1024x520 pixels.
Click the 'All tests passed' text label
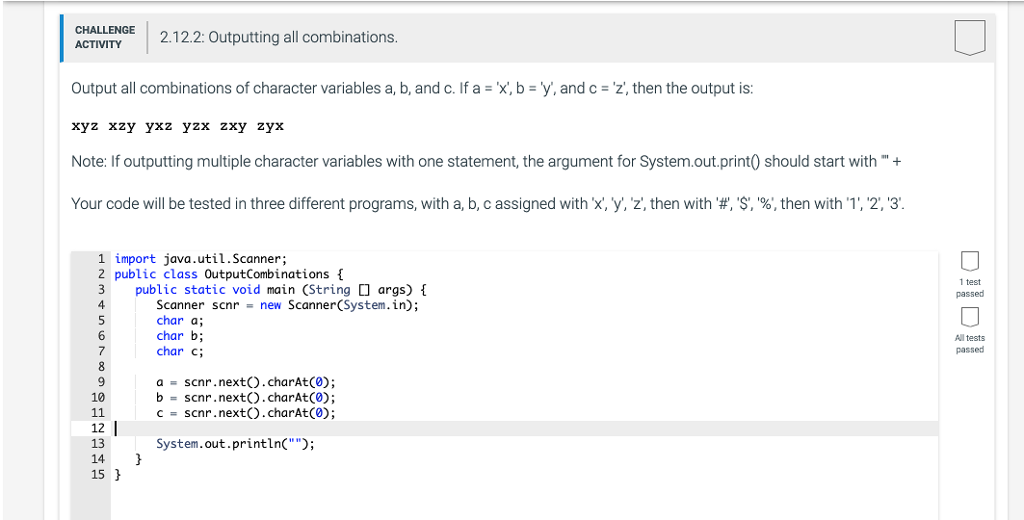(970, 344)
